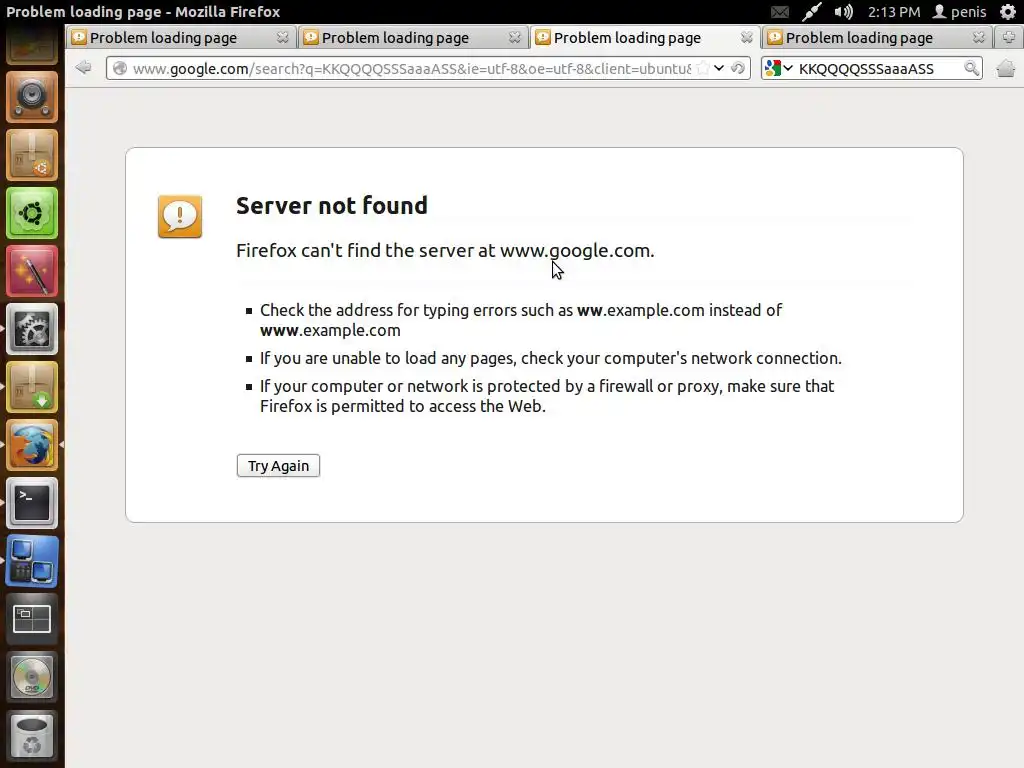Open the Trash launcher icon
The width and height of the screenshot is (1024, 768).
[32, 735]
